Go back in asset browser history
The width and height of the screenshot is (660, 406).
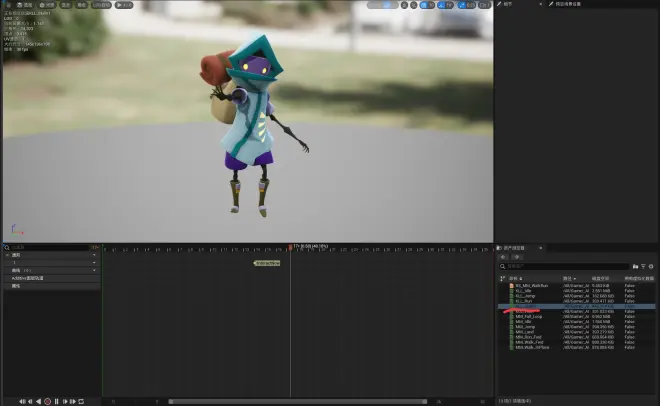tap(503, 257)
